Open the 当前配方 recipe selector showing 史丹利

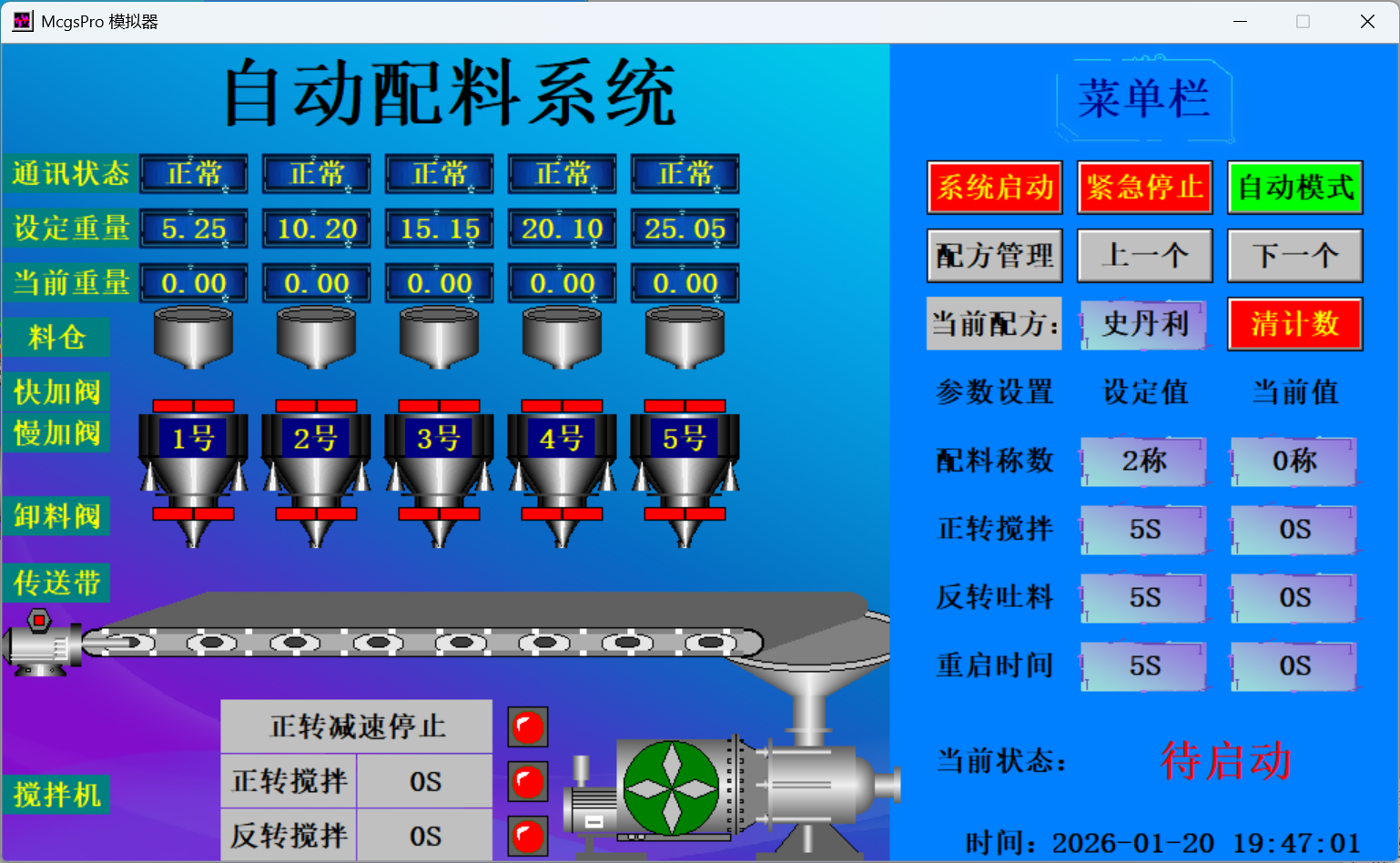coord(1143,325)
